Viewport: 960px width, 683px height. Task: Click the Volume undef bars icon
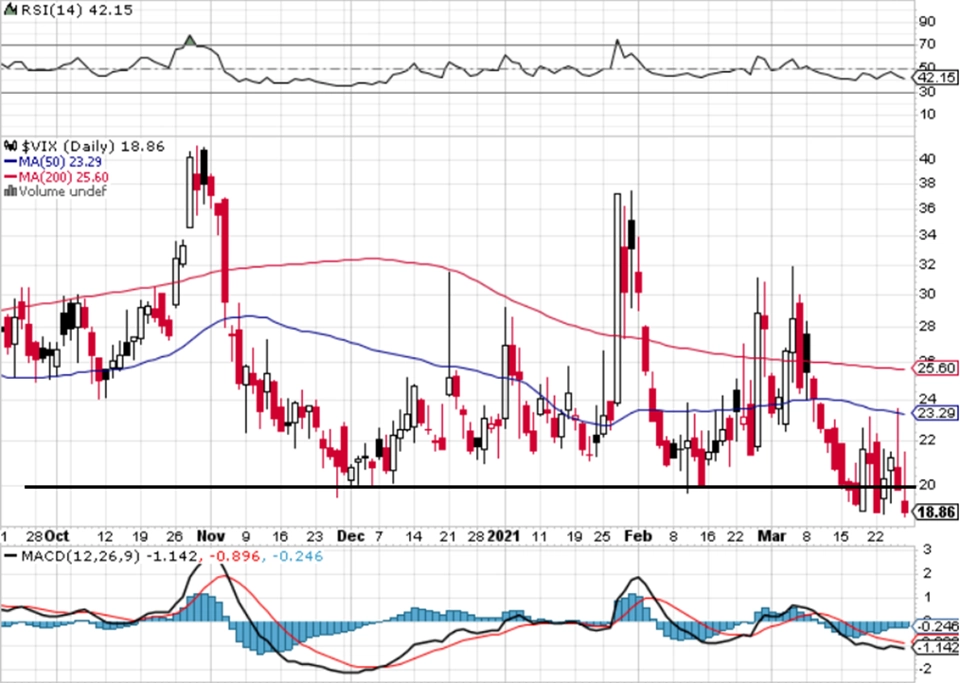10,191
